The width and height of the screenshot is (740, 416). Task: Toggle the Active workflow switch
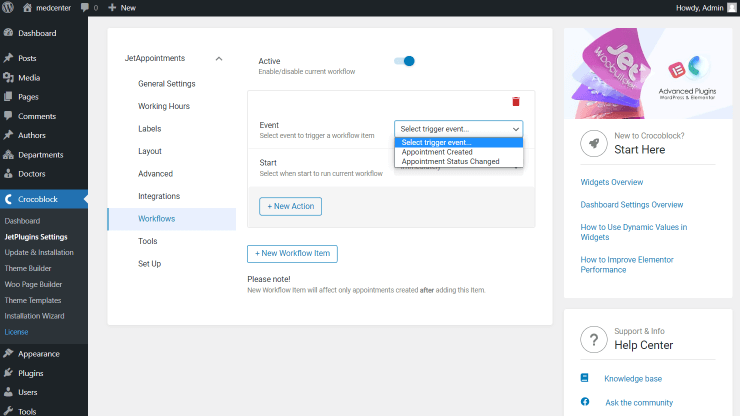tap(404, 61)
